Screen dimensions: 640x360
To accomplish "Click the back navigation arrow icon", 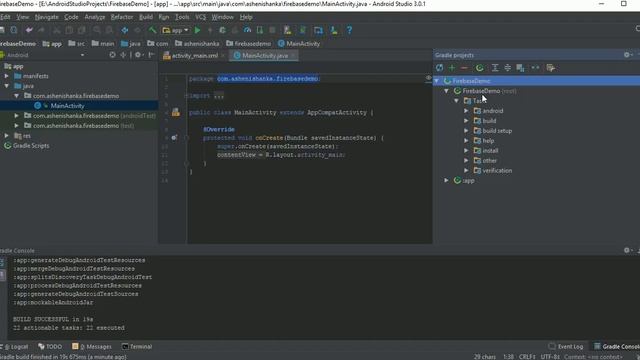I will point(124,30).
